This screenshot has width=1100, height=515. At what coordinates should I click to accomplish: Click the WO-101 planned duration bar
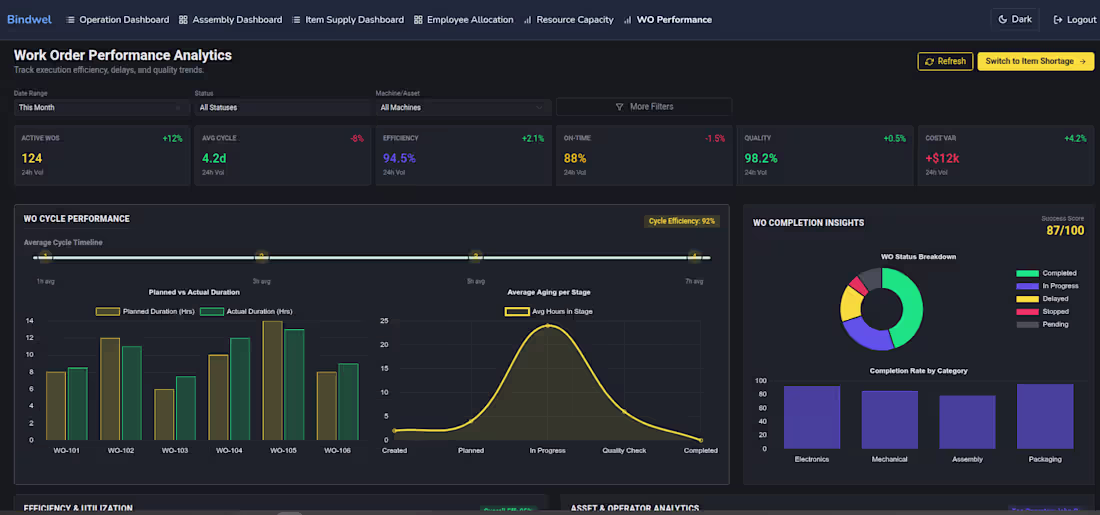(x=56, y=406)
